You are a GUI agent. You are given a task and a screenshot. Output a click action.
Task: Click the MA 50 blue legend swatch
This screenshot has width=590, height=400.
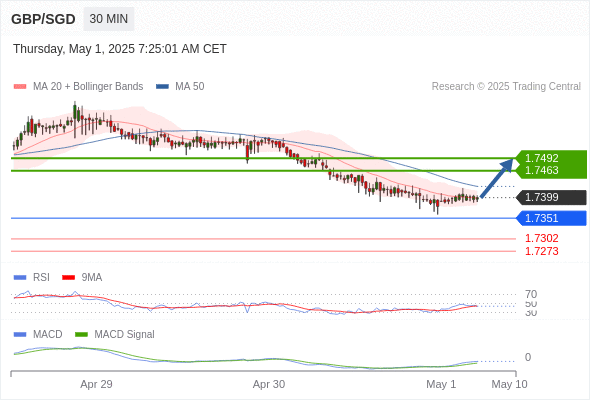click(x=162, y=87)
